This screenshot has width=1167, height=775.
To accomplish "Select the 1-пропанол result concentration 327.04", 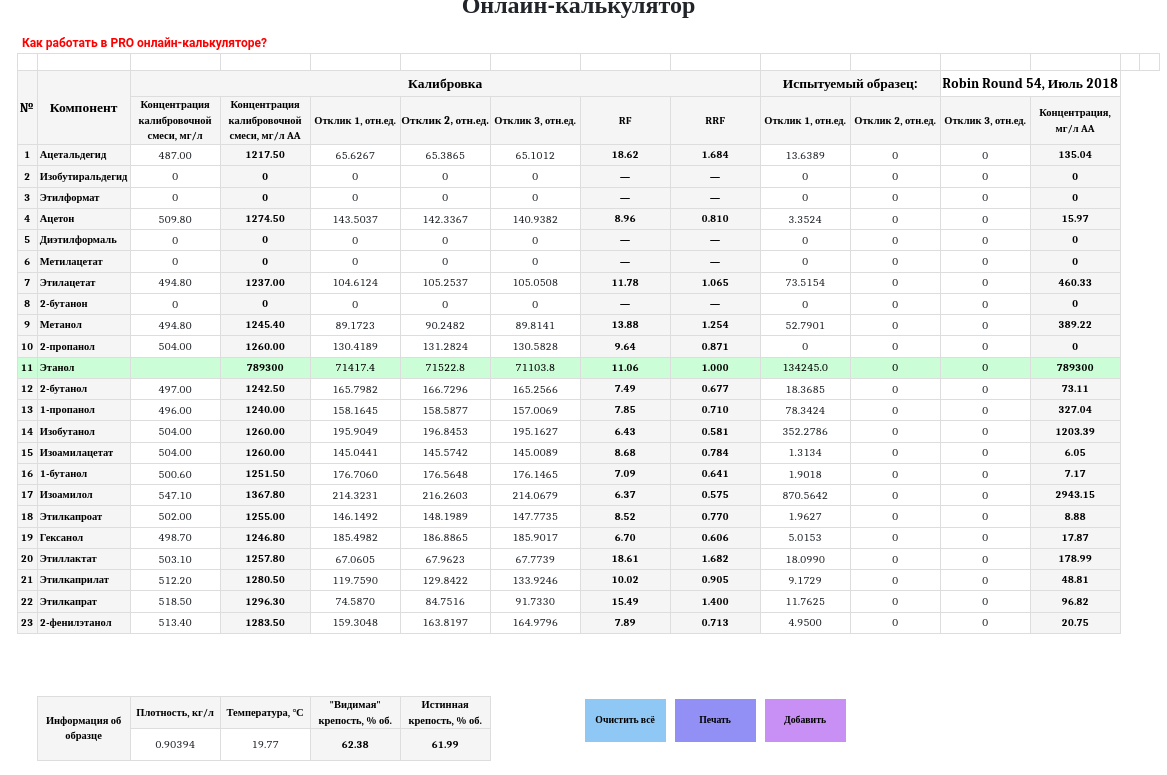I will (1075, 410).
